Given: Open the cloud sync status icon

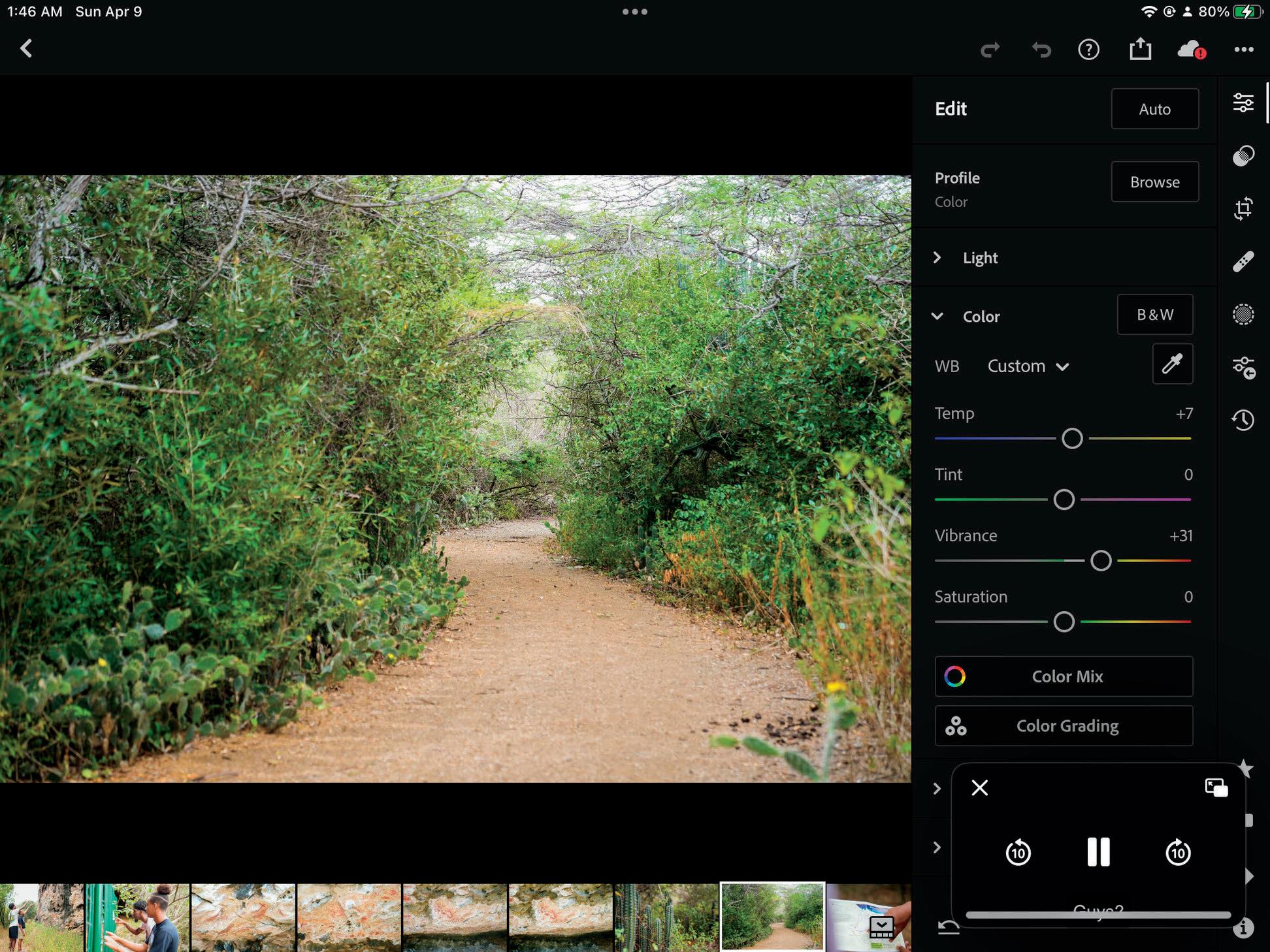Looking at the screenshot, I should point(1190,50).
